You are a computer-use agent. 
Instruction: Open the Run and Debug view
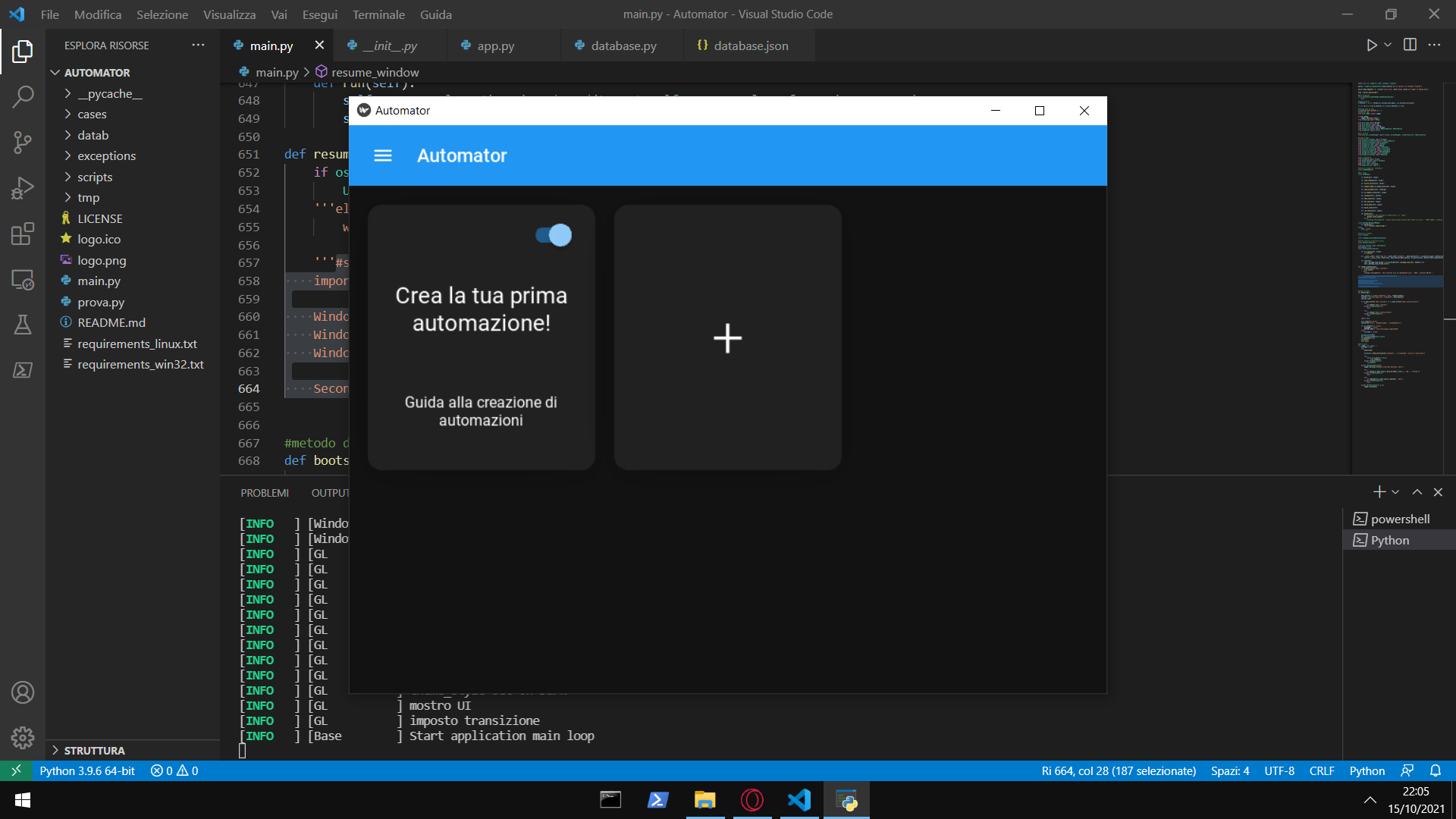[22, 188]
